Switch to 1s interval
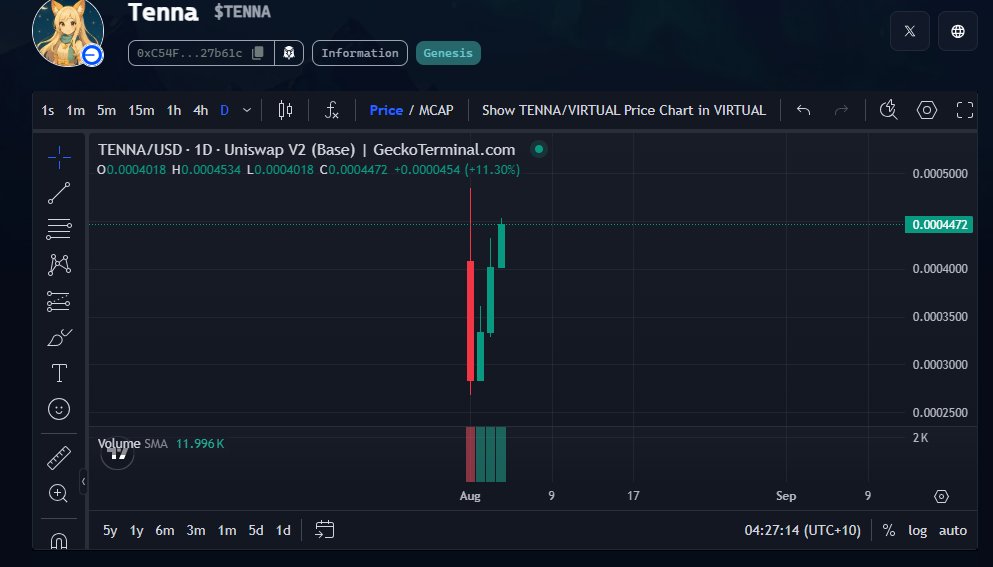 click(47, 110)
